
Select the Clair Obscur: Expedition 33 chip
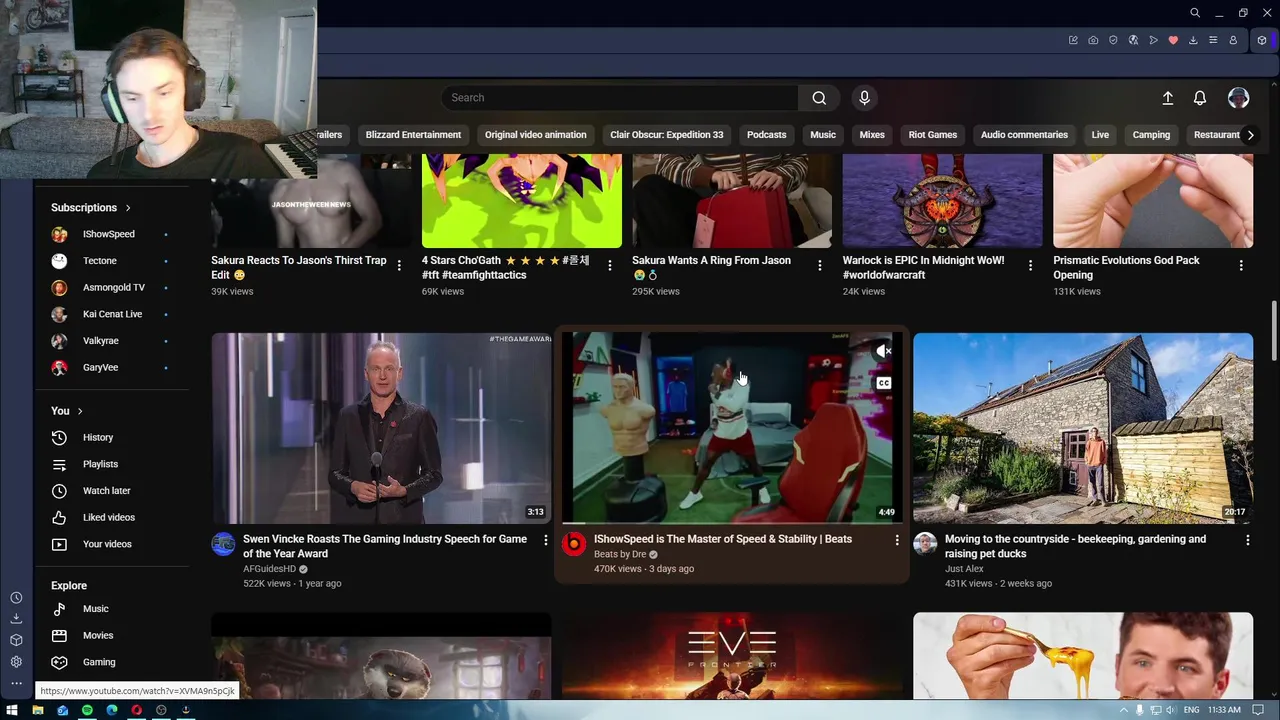[x=667, y=135]
